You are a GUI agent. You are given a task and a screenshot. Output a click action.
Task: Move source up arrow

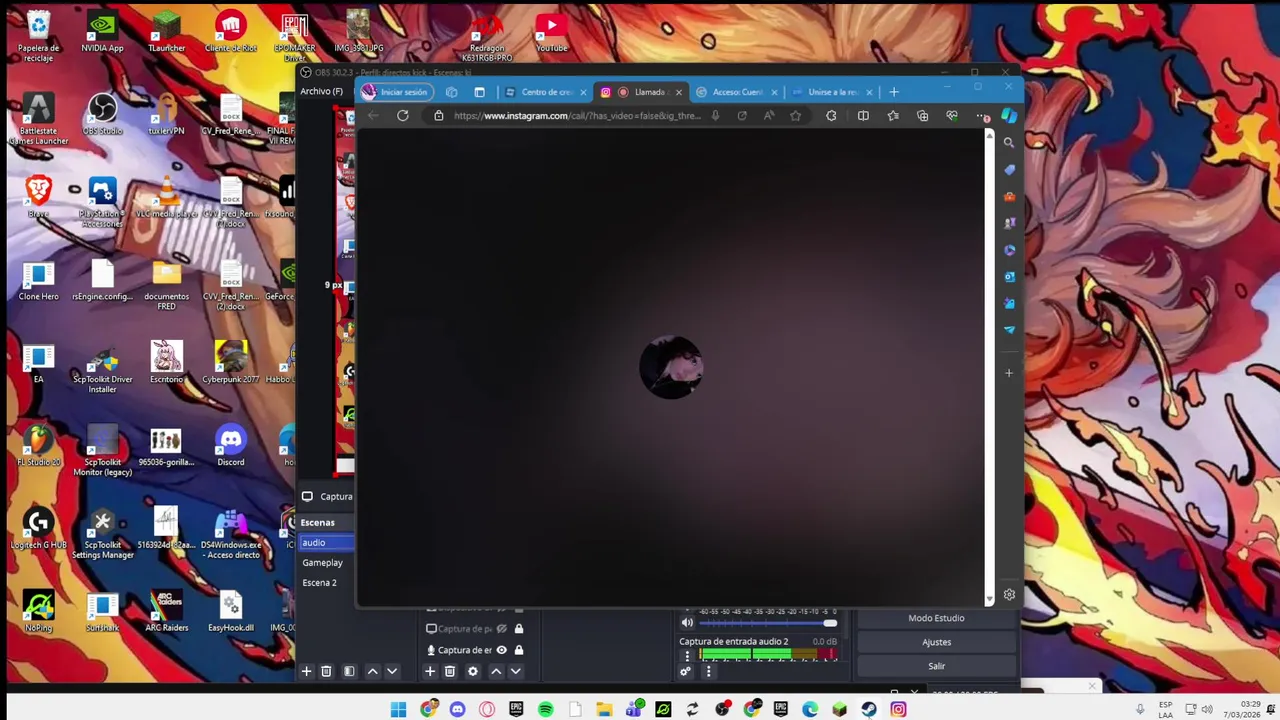coord(496,672)
